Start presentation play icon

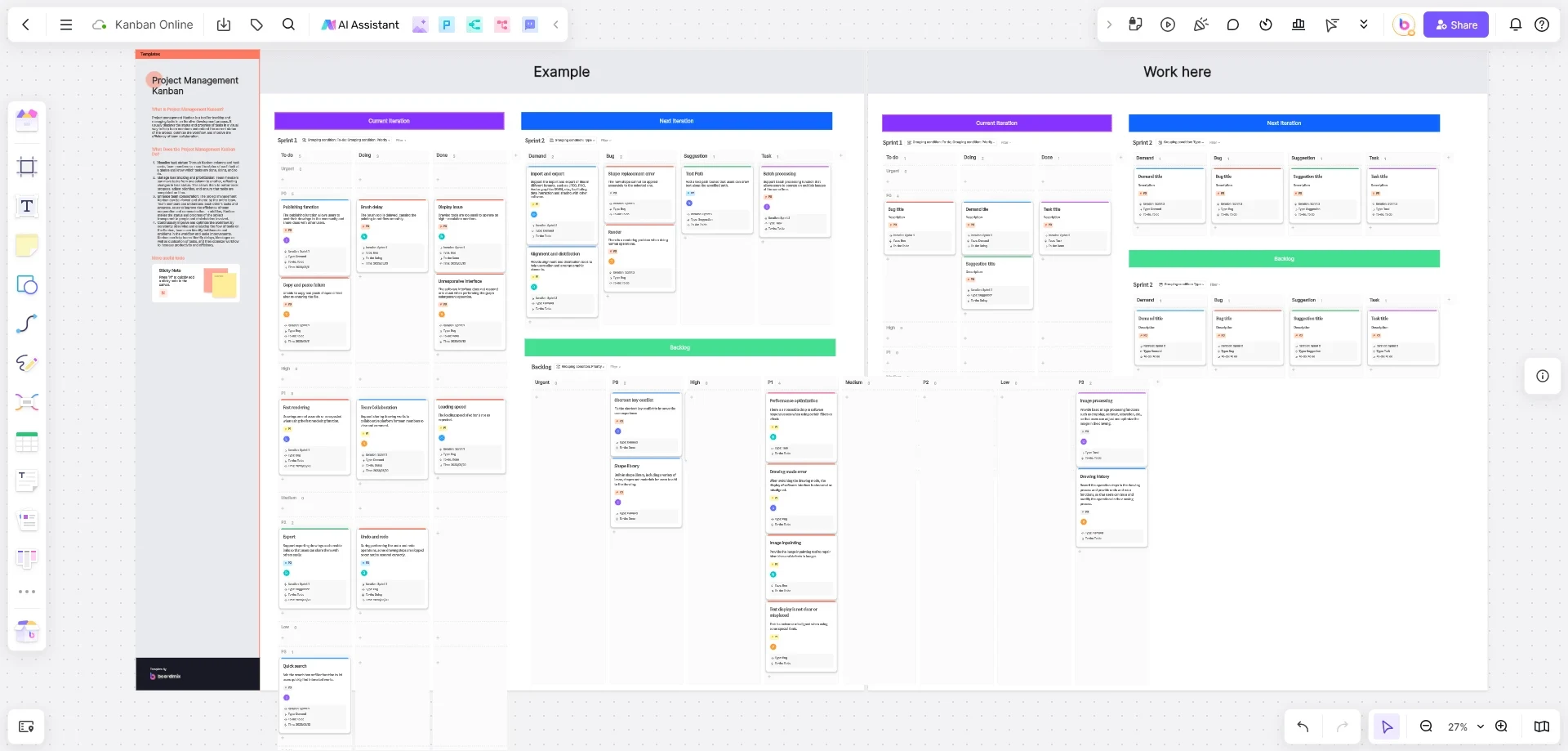1168,25
